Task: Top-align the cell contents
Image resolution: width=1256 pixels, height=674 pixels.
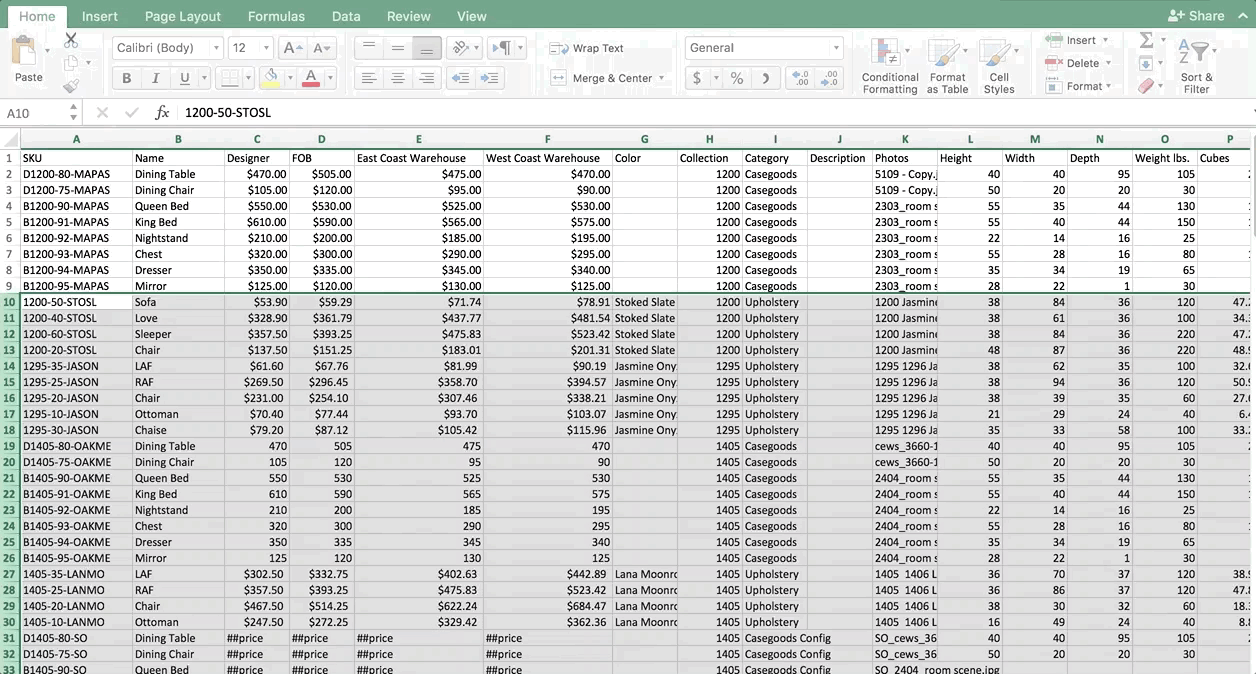Action: pyautogui.click(x=369, y=48)
